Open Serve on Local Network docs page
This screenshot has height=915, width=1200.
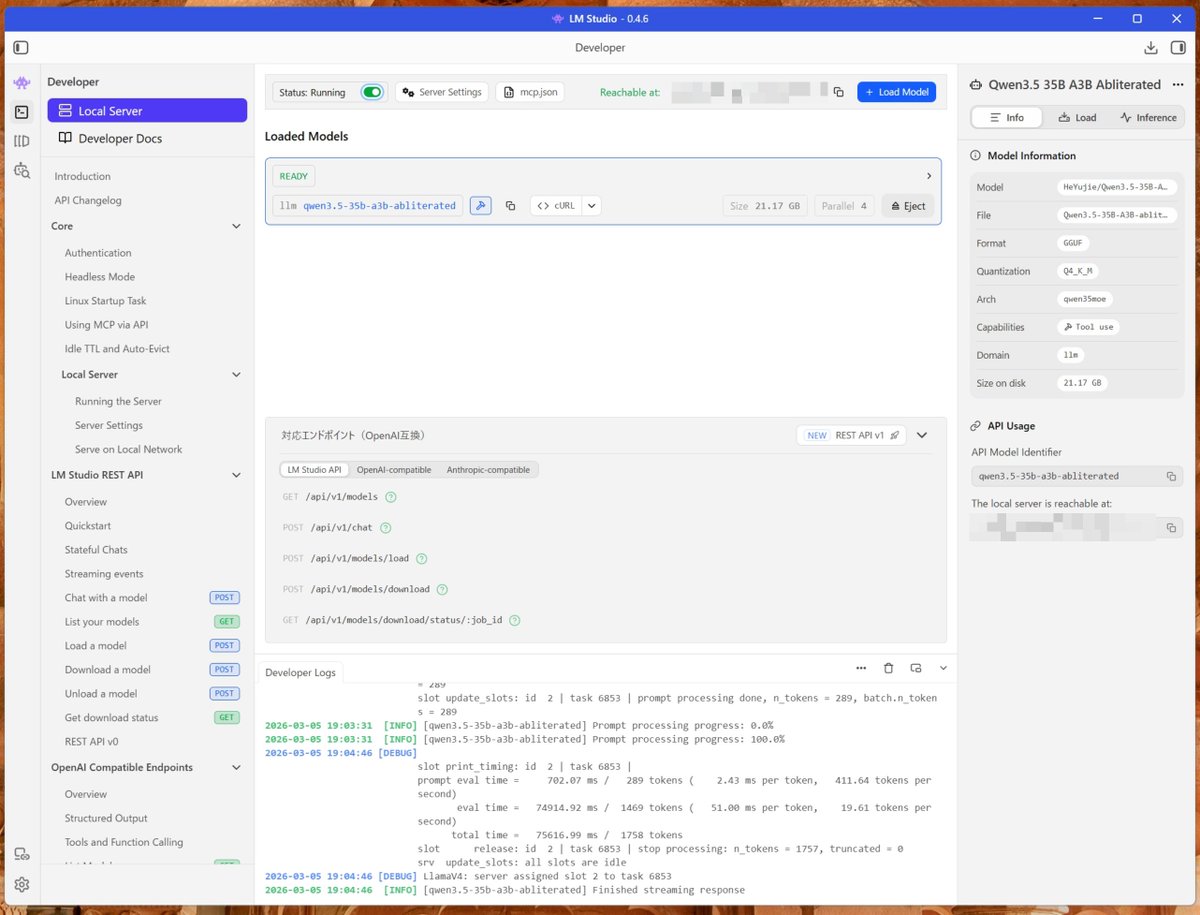click(x=129, y=449)
